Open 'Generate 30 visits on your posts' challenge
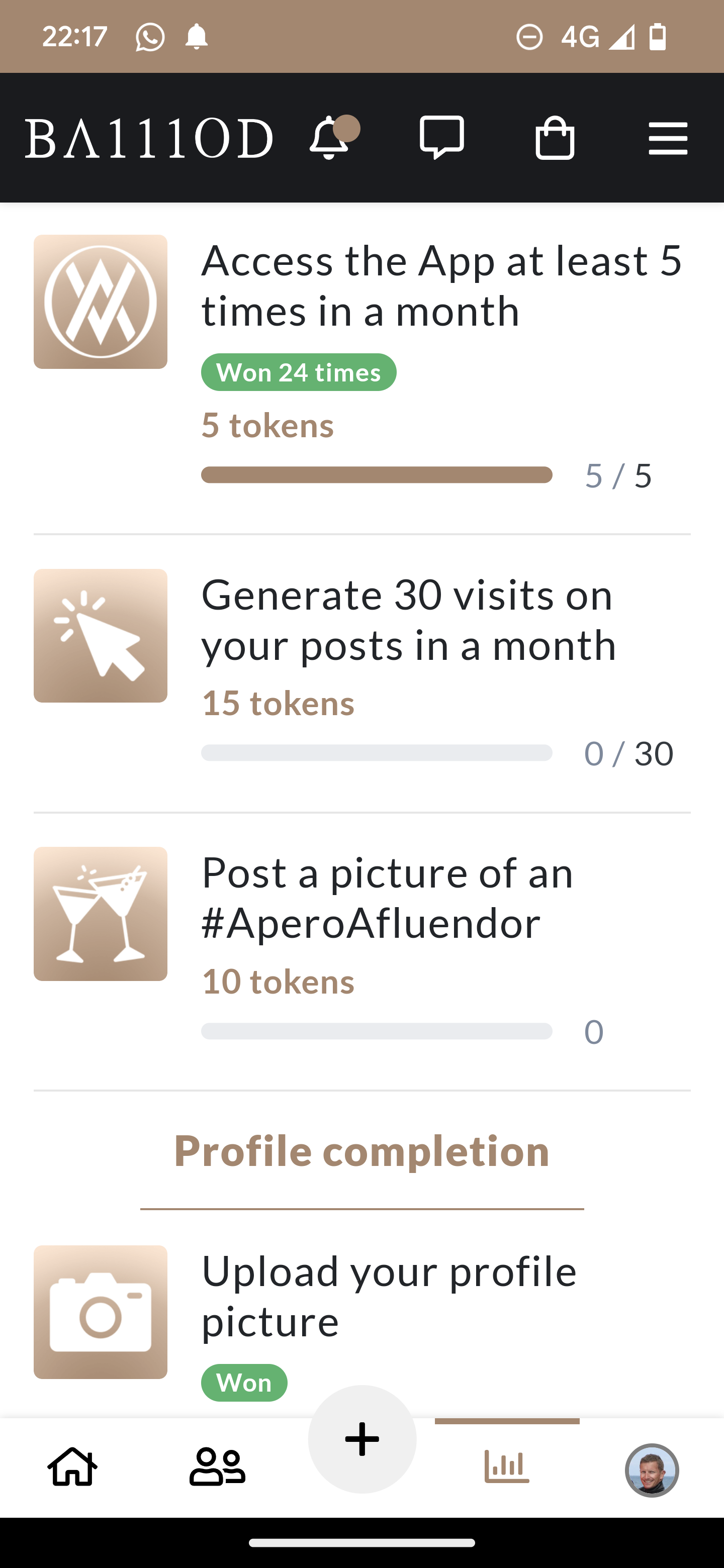 click(408, 619)
